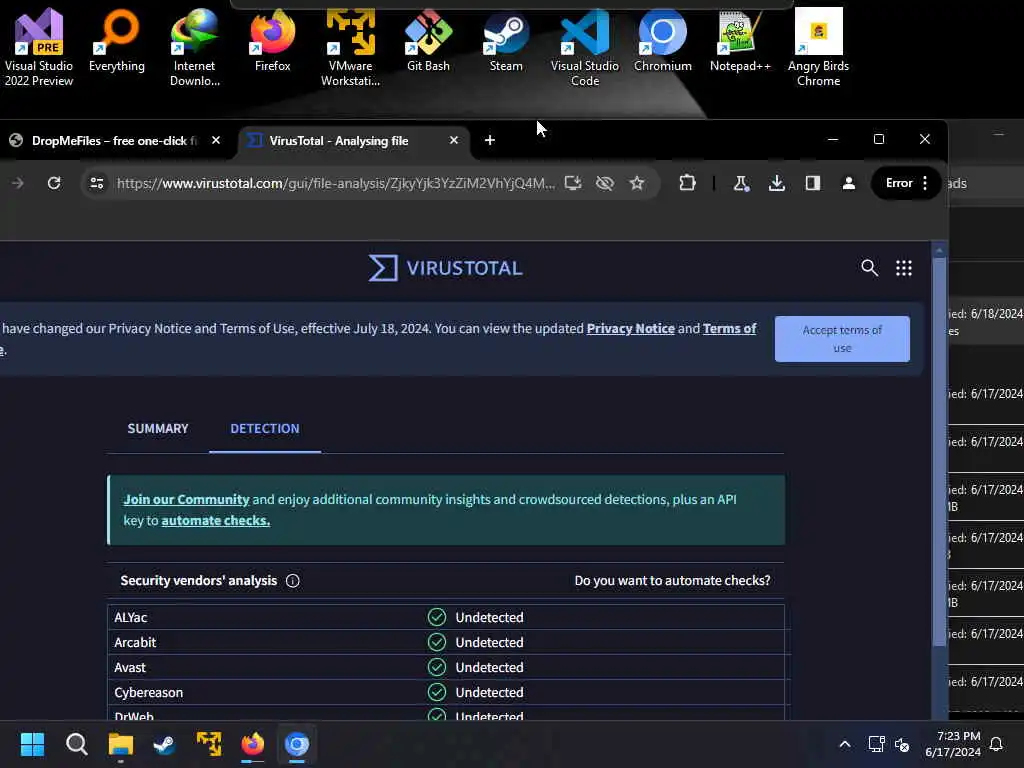The height and width of the screenshot is (768, 1024).
Task: Launch Notepad++ desktop shortcut
Action: 740,40
